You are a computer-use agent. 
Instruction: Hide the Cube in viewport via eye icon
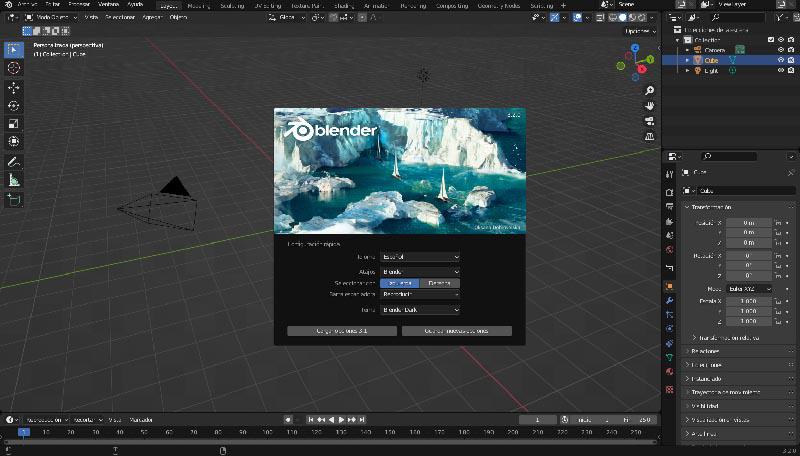click(781, 60)
